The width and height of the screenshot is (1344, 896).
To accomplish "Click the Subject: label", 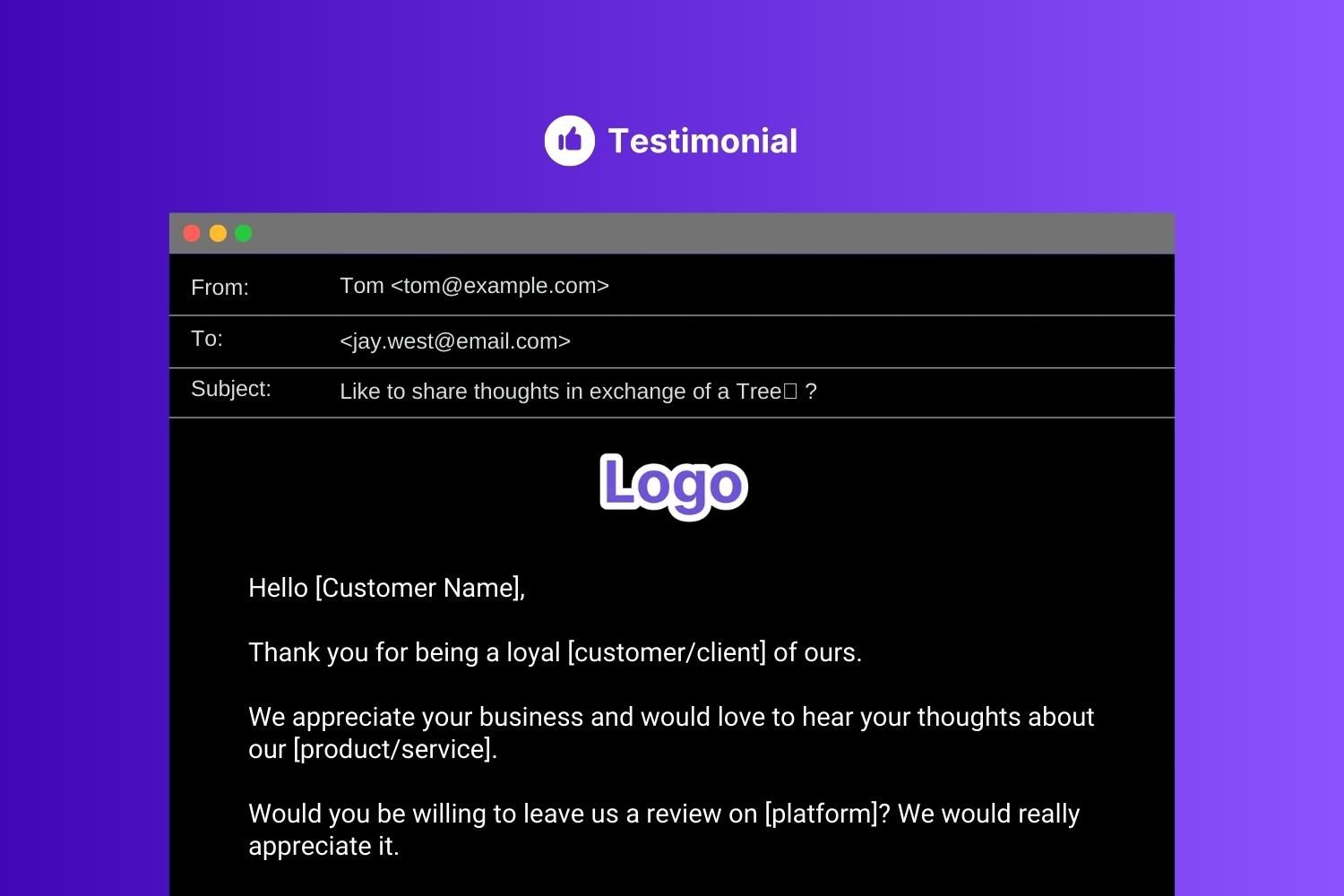I will (x=230, y=389).
